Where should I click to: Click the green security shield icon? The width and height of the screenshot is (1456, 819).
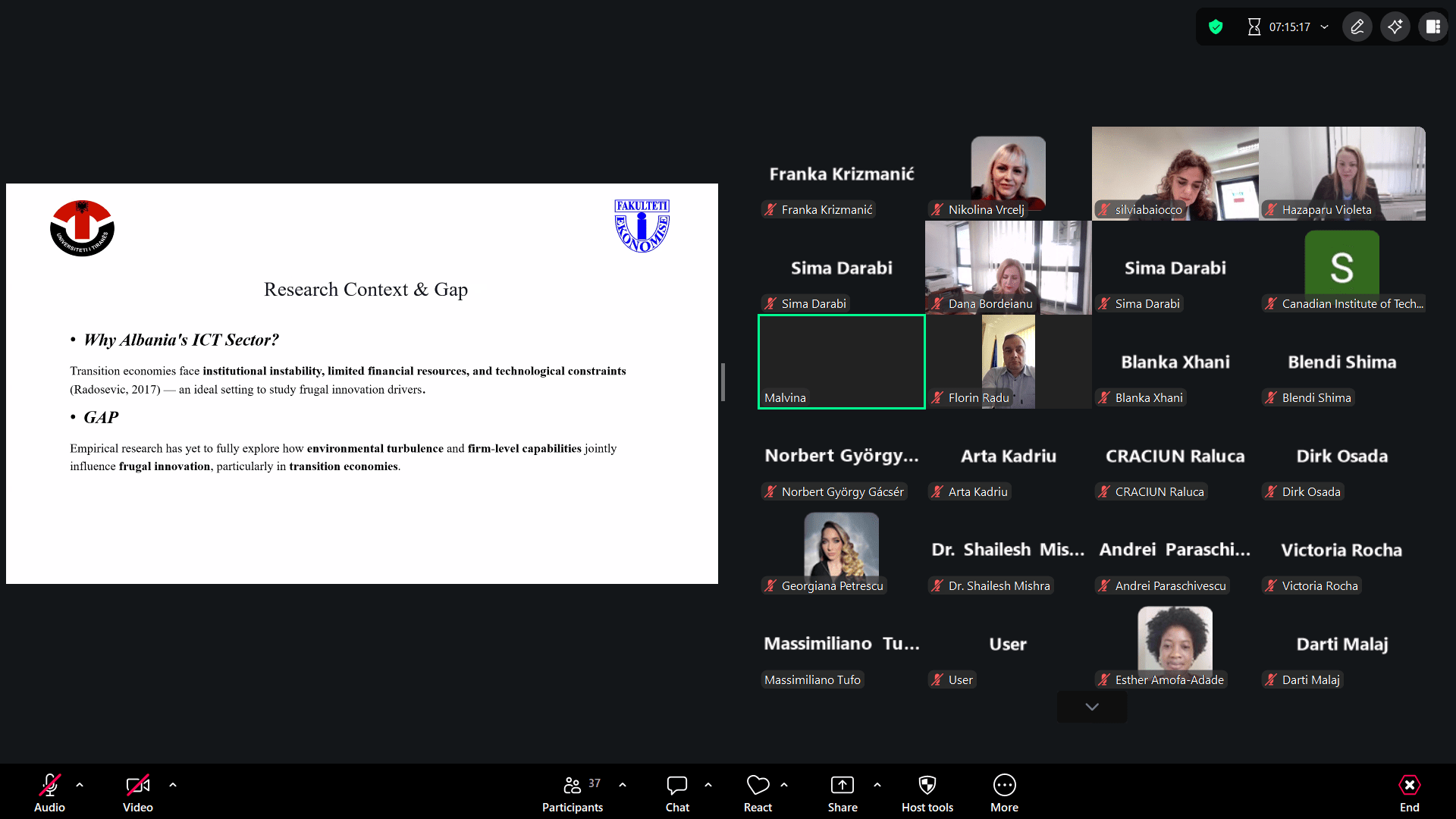pyautogui.click(x=1216, y=27)
